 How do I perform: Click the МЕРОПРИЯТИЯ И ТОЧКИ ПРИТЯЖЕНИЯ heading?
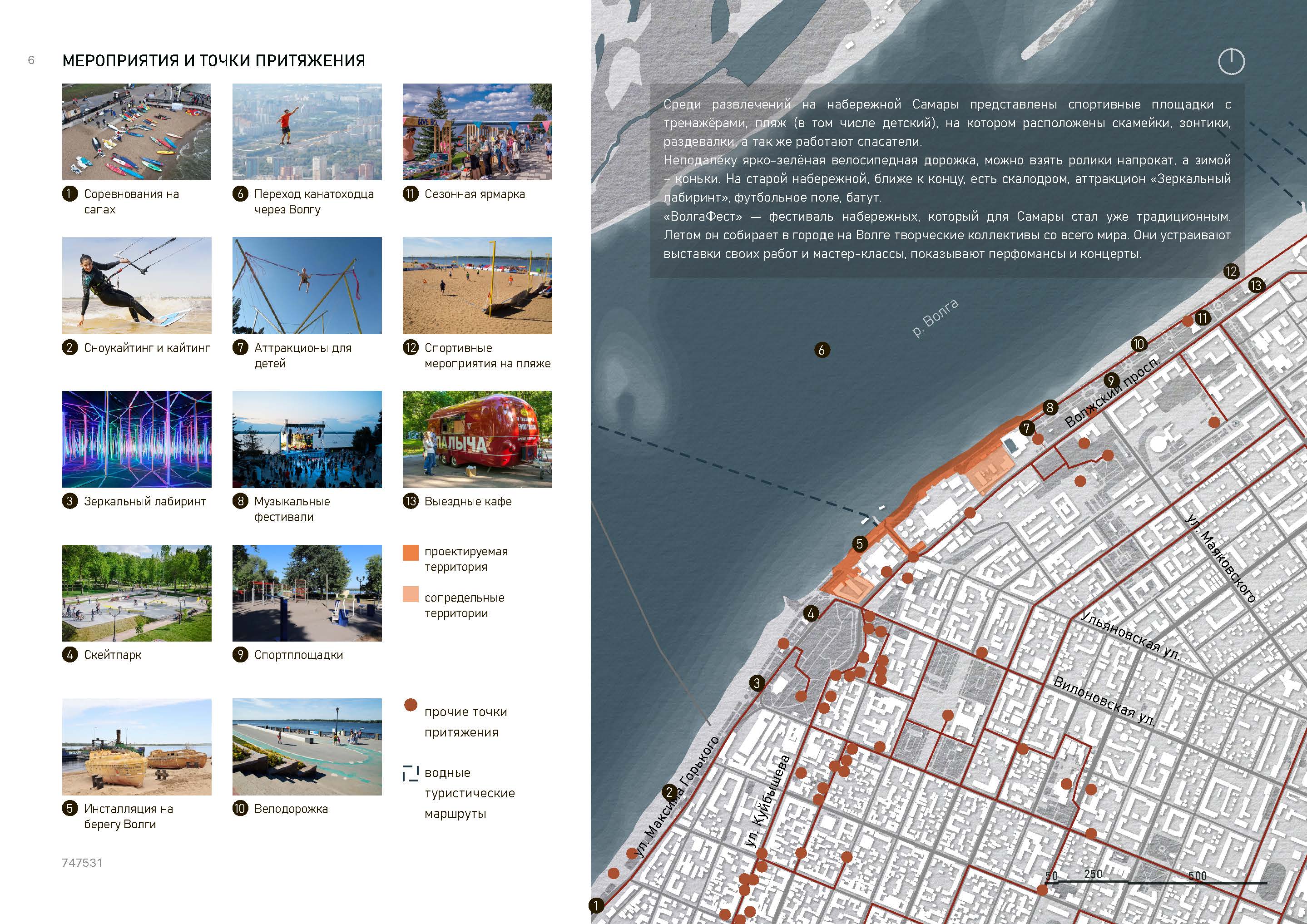[213, 61]
